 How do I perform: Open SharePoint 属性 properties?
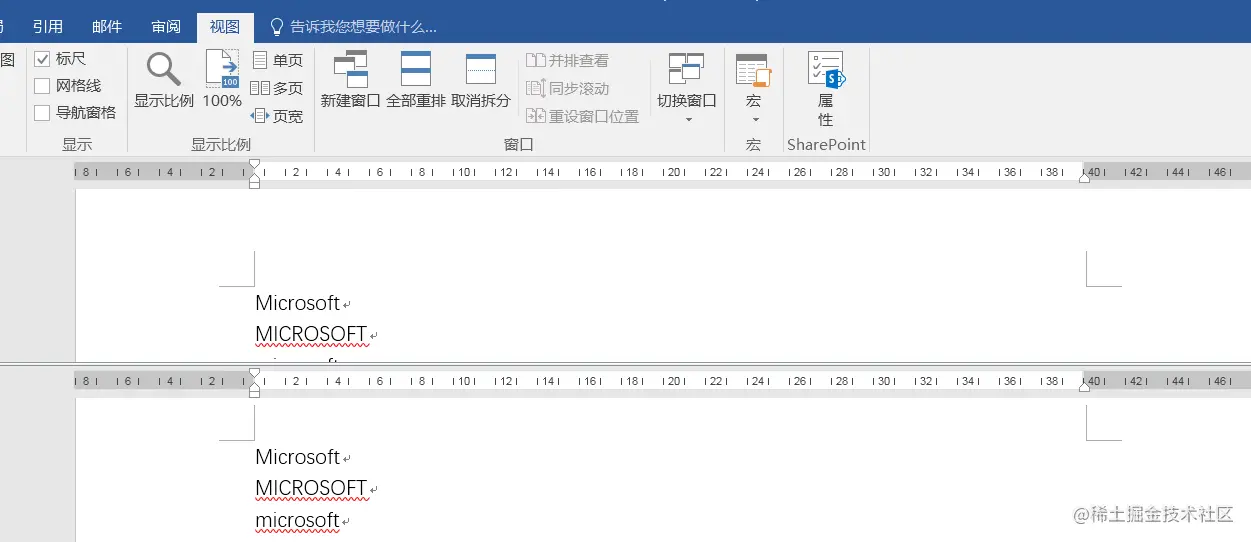pyautogui.click(x=826, y=88)
